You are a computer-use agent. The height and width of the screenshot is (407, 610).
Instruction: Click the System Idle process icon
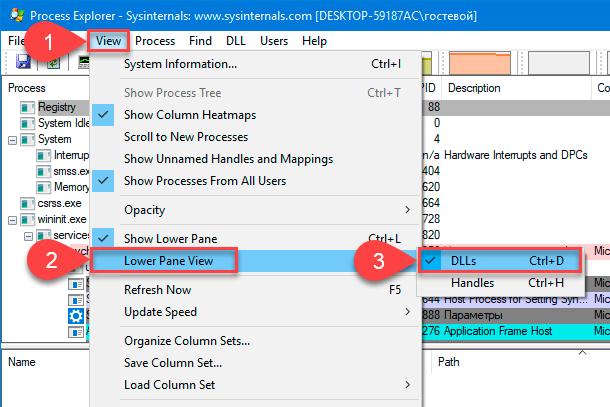click(27, 123)
